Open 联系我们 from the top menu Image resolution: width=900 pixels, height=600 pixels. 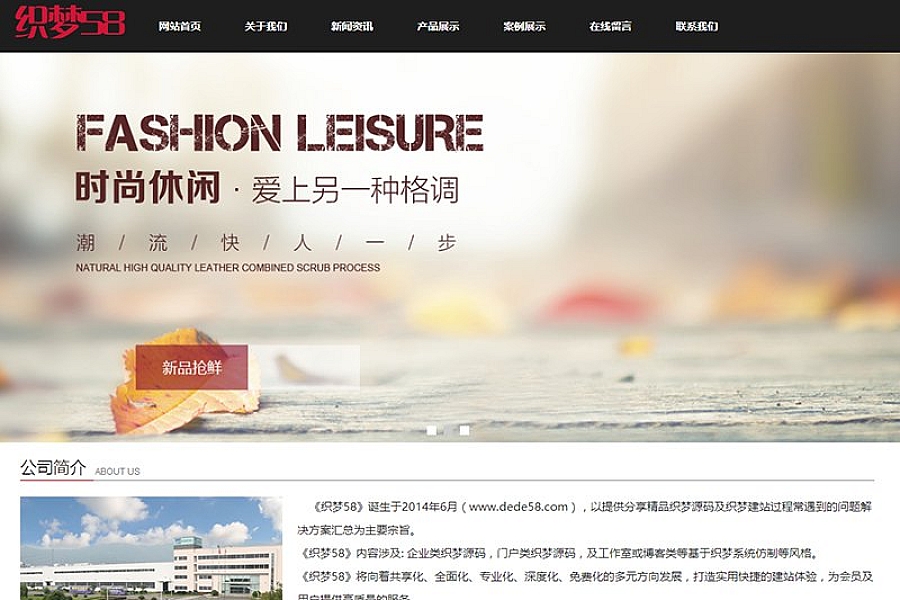696,26
